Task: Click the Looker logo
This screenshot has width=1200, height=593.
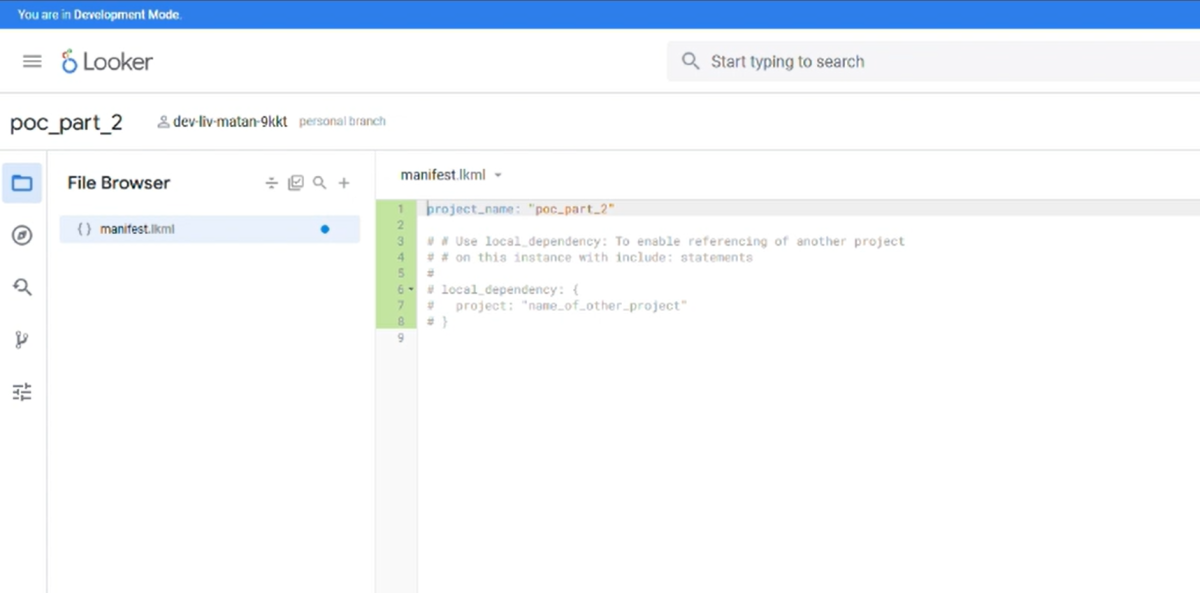Action: click(x=106, y=61)
